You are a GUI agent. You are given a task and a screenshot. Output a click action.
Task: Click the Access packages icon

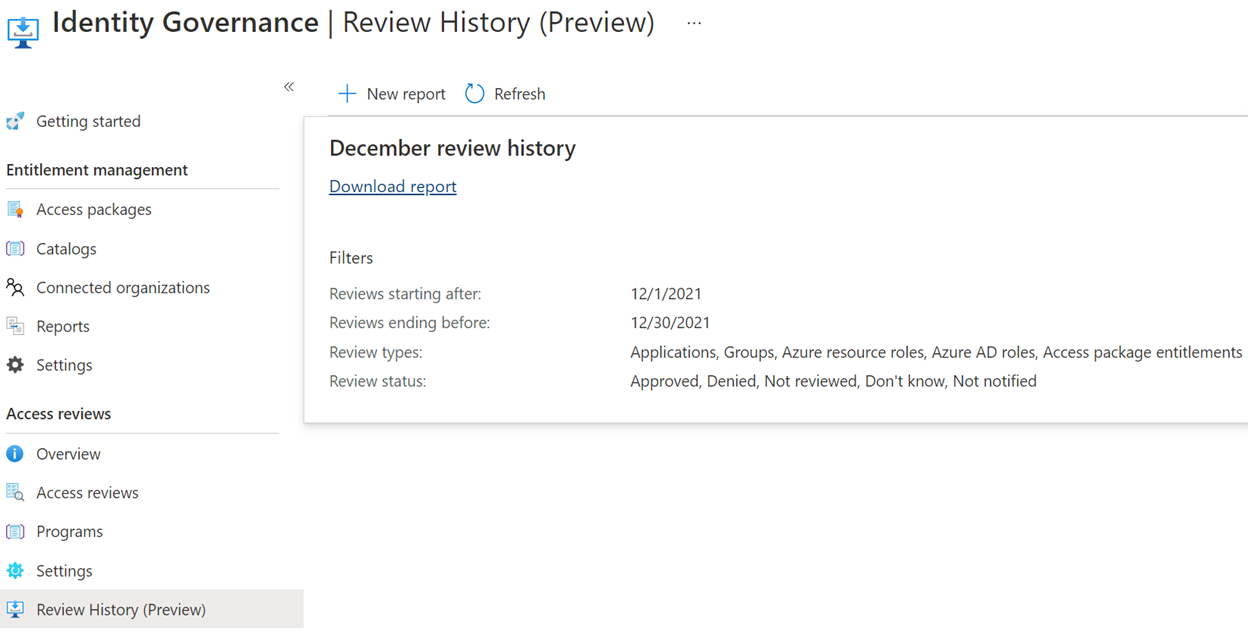[15, 209]
